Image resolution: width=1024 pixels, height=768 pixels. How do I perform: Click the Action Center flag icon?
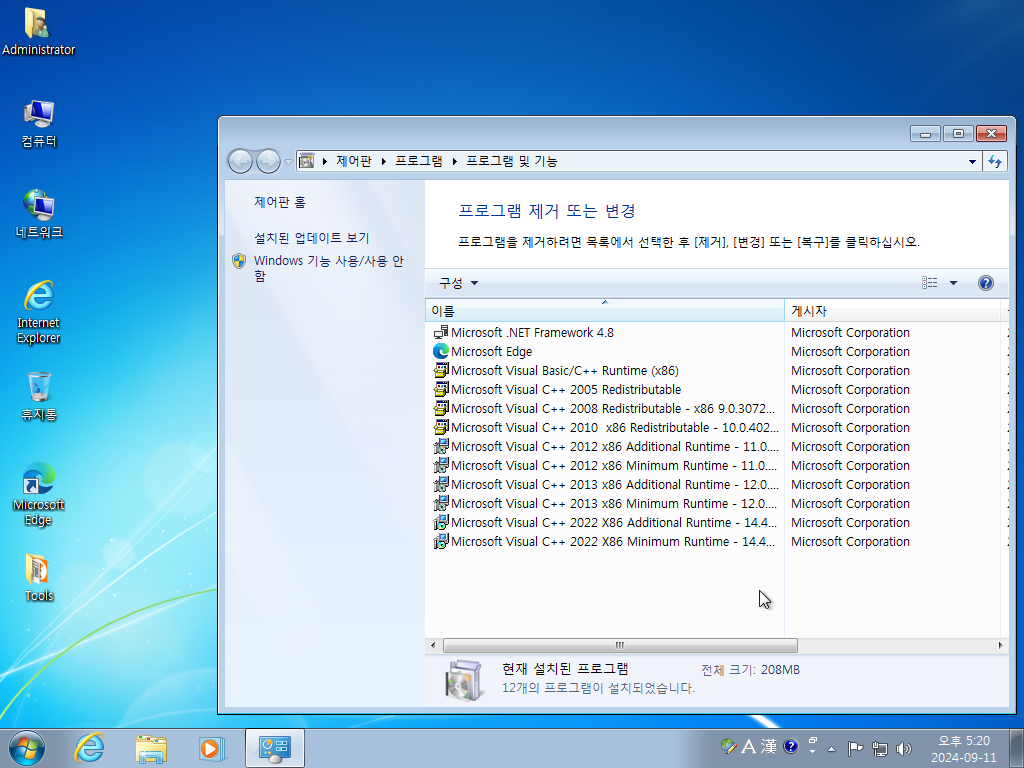856,748
